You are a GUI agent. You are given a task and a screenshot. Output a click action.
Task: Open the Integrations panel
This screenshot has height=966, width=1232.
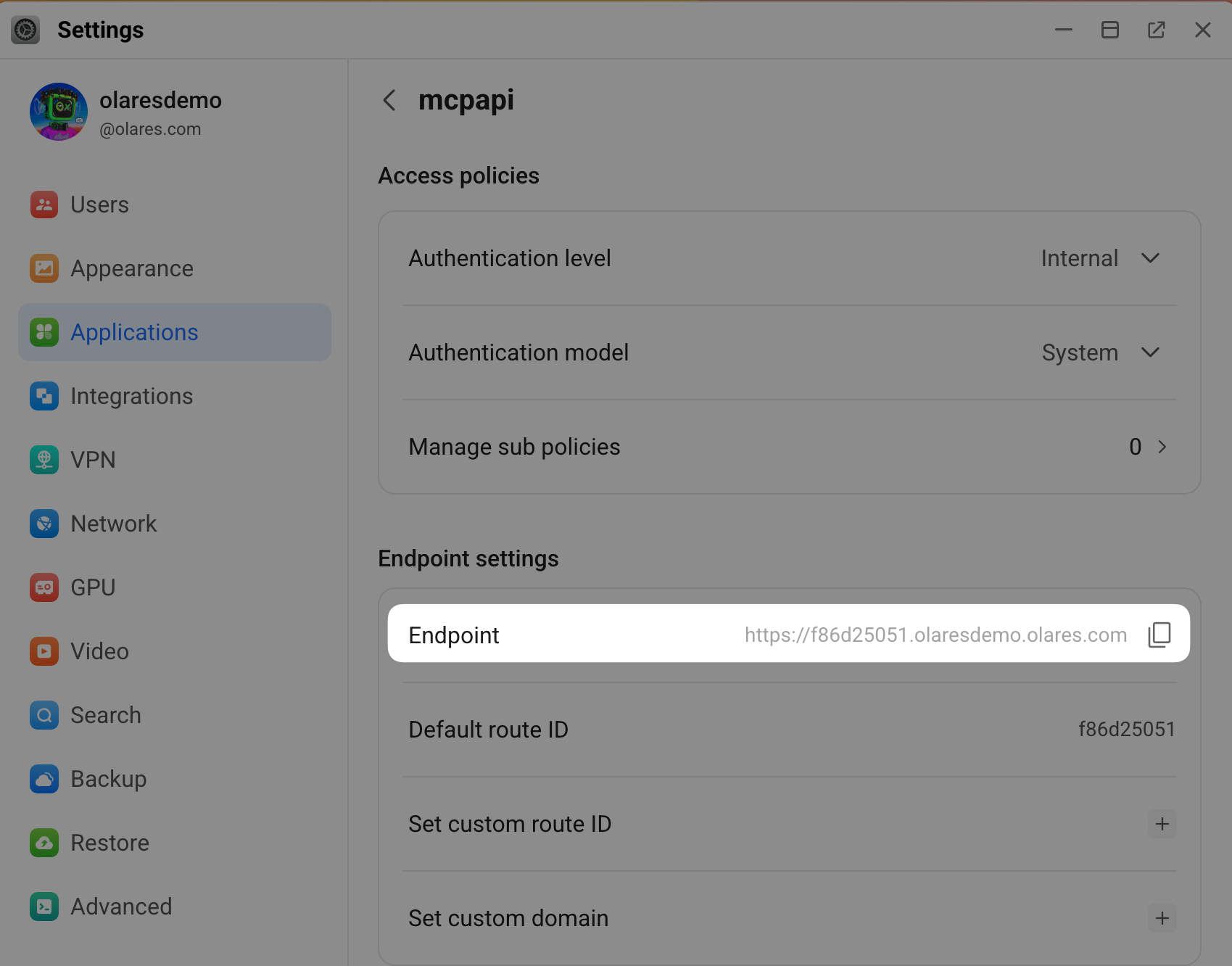pyautogui.click(x=131, y=396)
